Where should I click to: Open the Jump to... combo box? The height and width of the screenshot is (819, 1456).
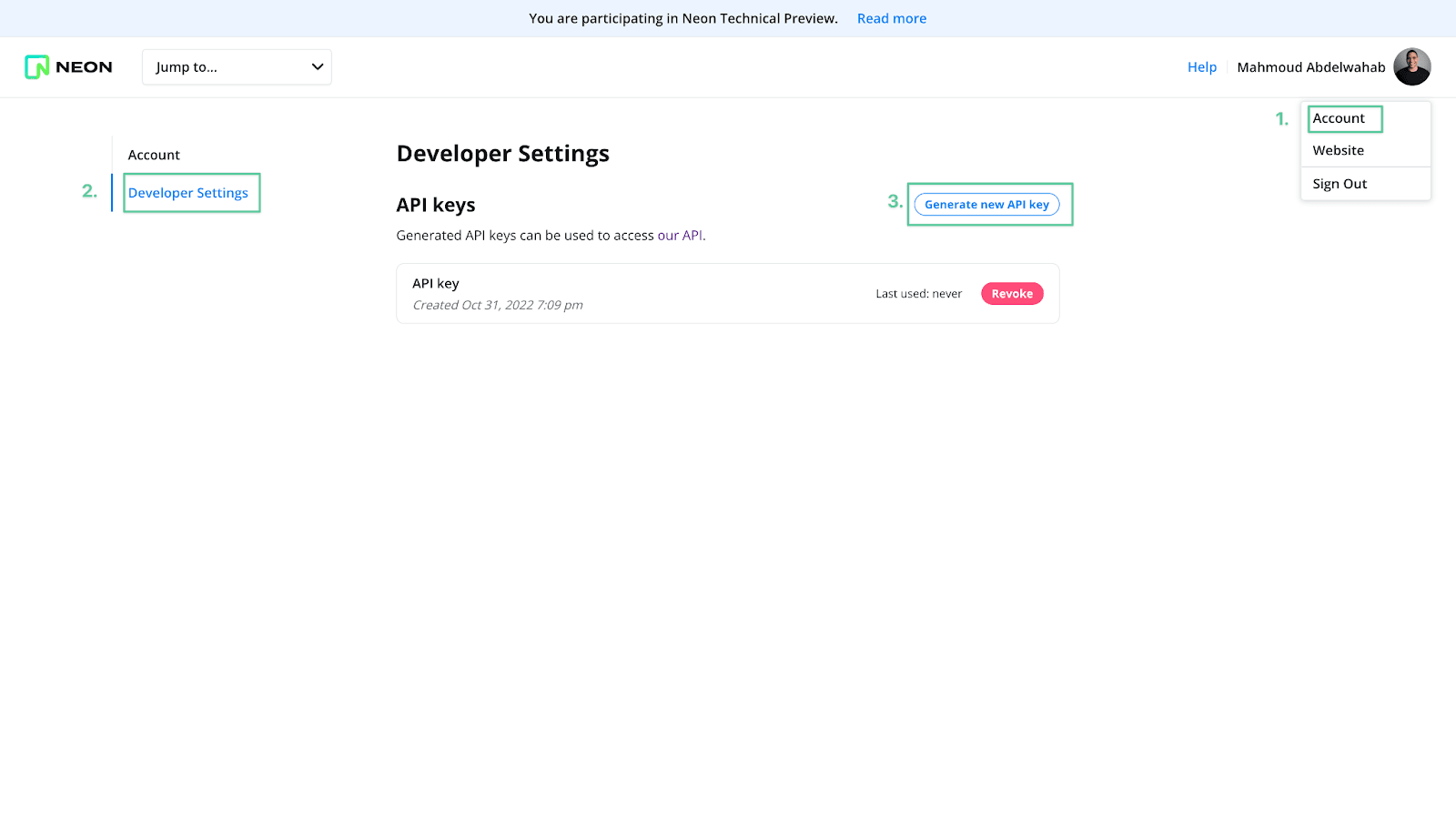click(227, 67)
